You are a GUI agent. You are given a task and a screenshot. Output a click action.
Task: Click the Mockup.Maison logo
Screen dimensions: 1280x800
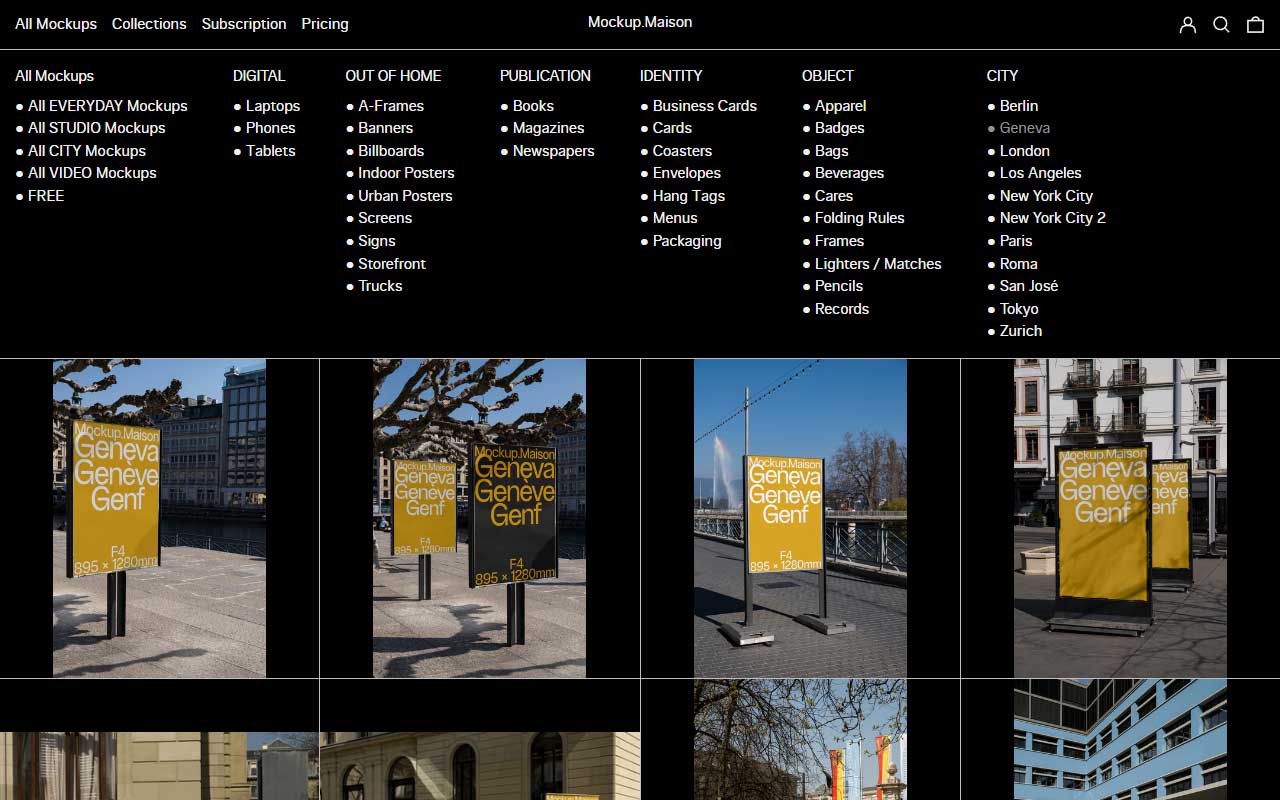click(x=640, y=21)
